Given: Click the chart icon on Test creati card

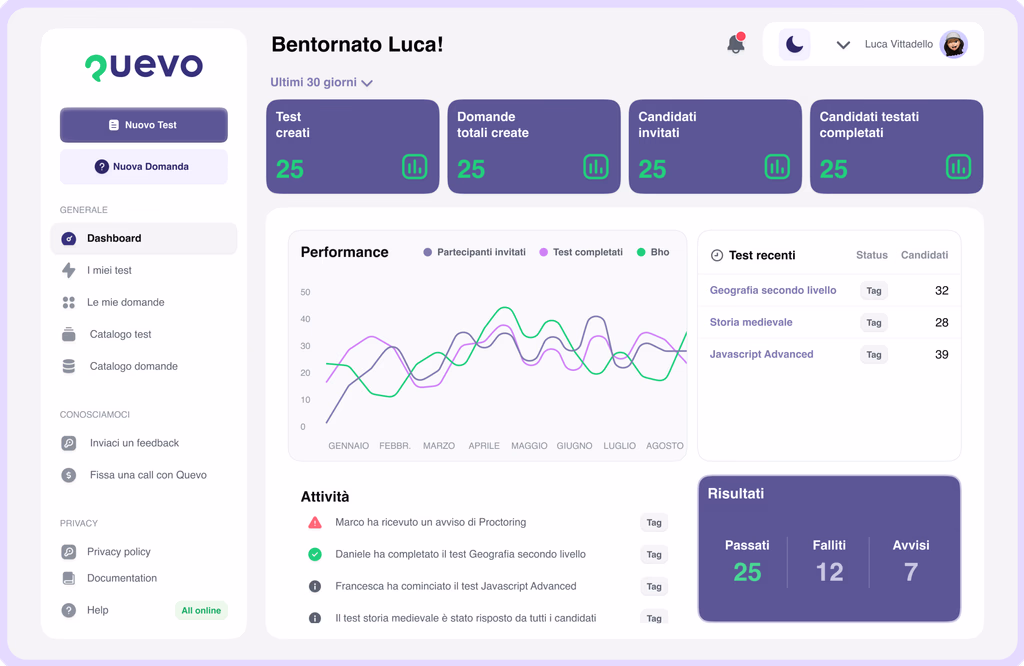Looking at the screenshot, I should [415, 167].
